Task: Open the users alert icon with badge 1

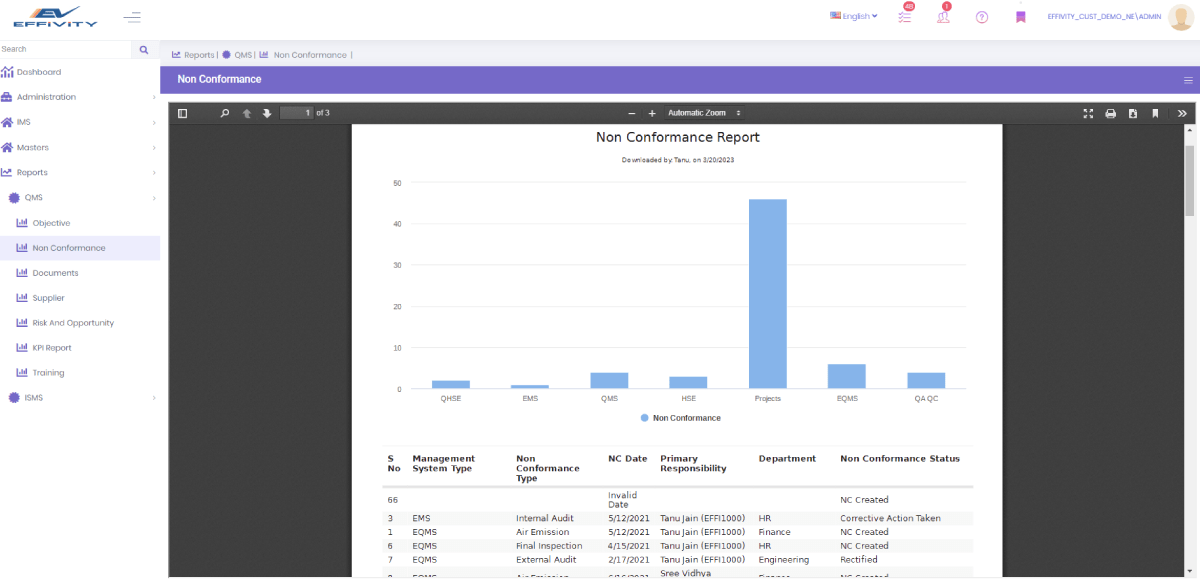Action: tap(943, 16)
